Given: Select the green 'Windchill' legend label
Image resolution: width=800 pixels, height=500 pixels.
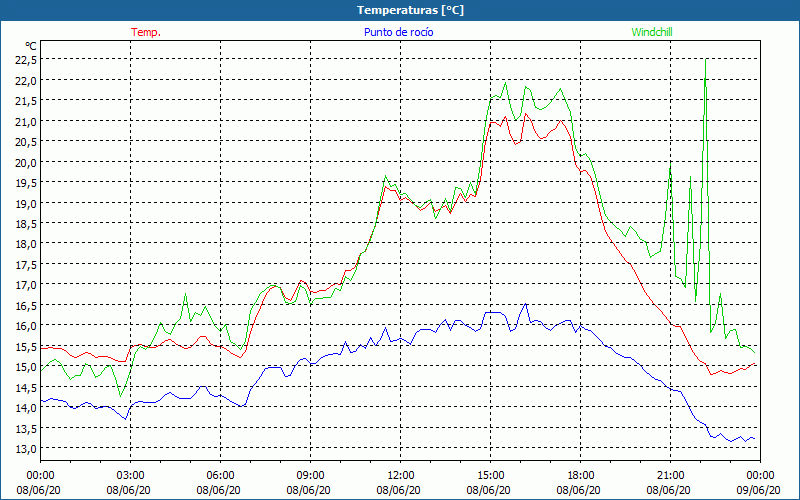Looking at the screenshot, I should click(x=652, y=32).
